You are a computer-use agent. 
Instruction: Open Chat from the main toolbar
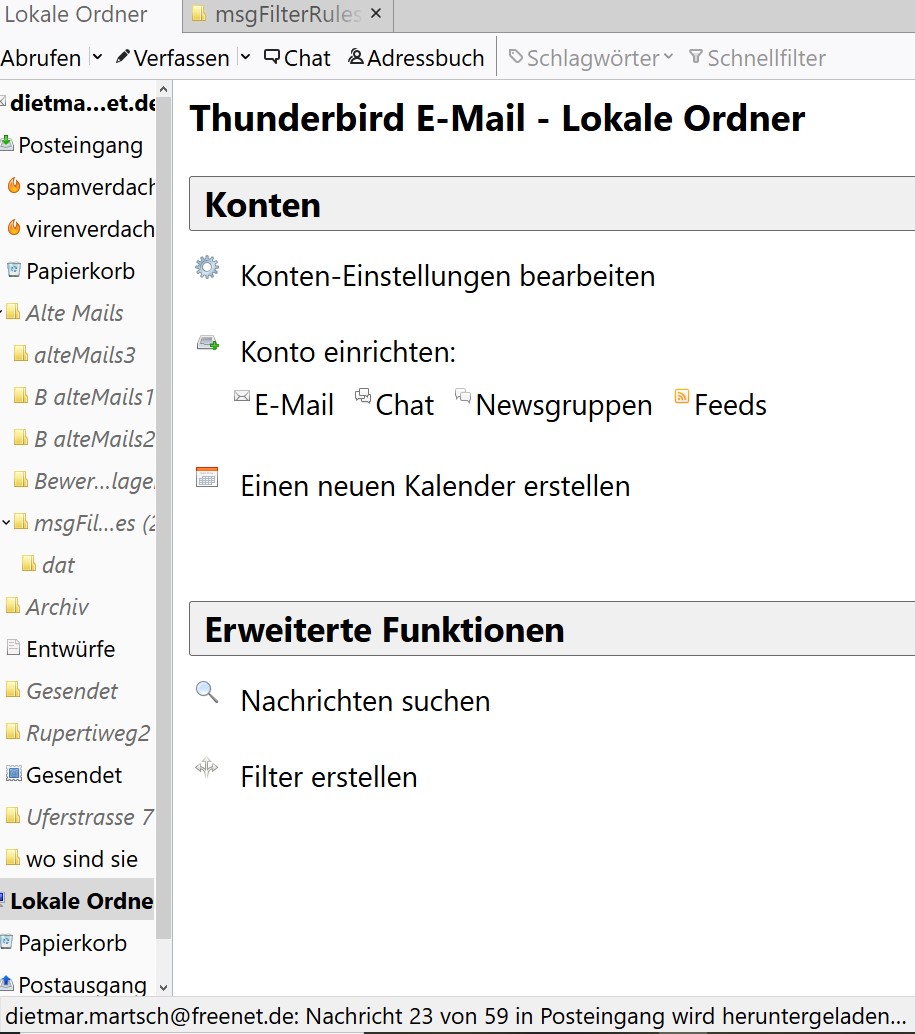coord(297,58)
